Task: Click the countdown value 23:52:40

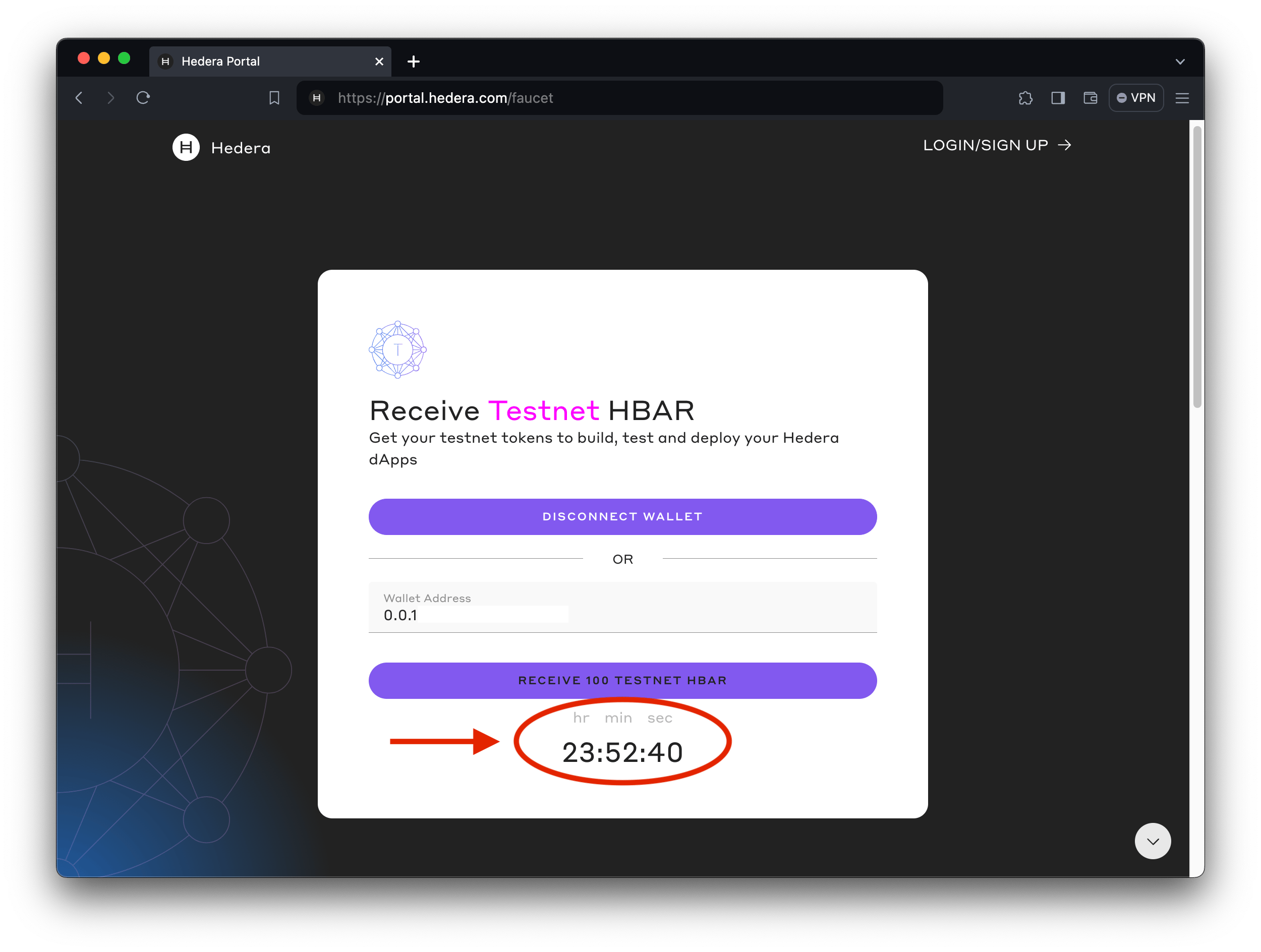Action: pos(622,752)
